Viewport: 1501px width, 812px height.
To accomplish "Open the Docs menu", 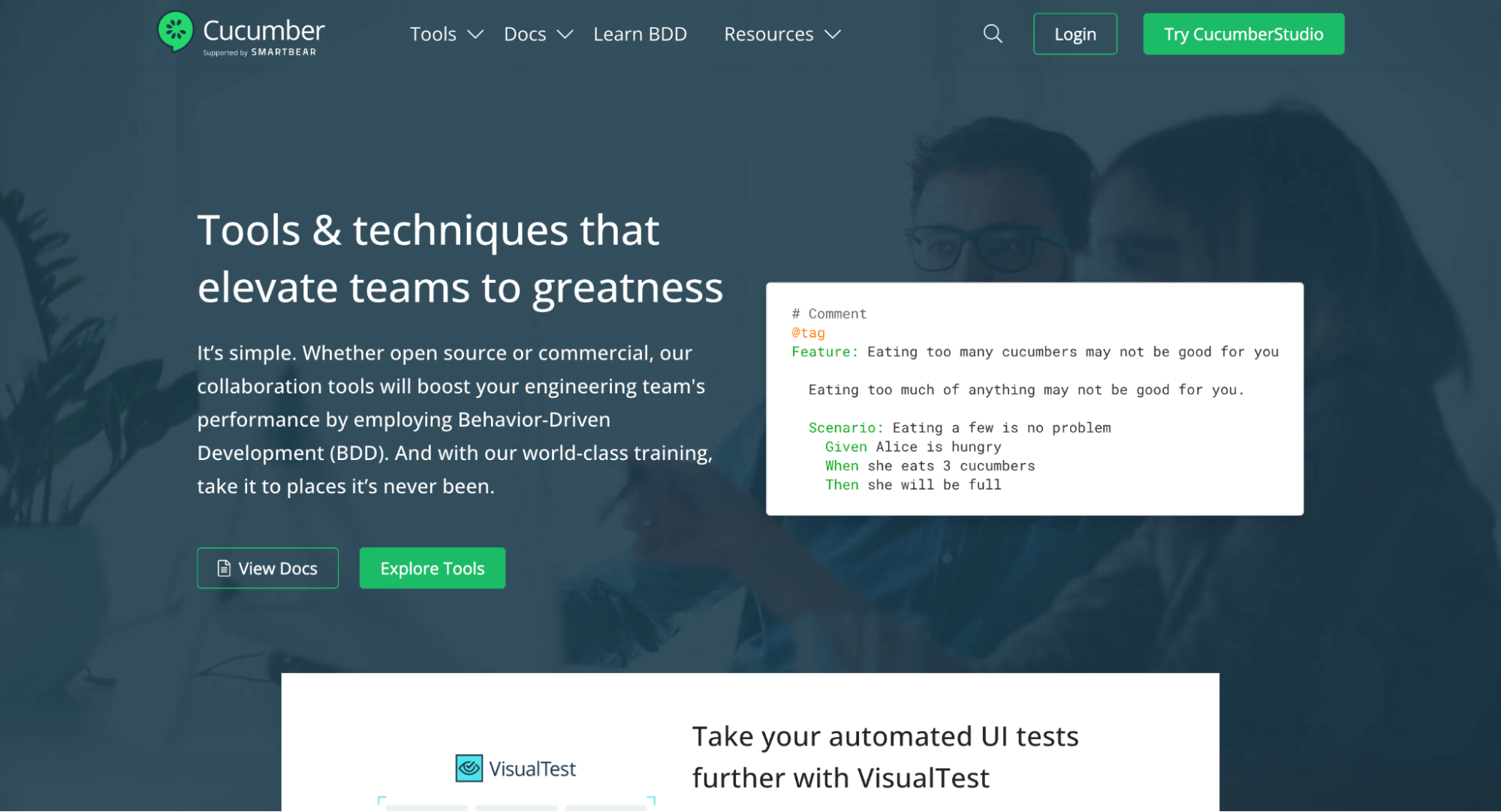I will 525,34.
